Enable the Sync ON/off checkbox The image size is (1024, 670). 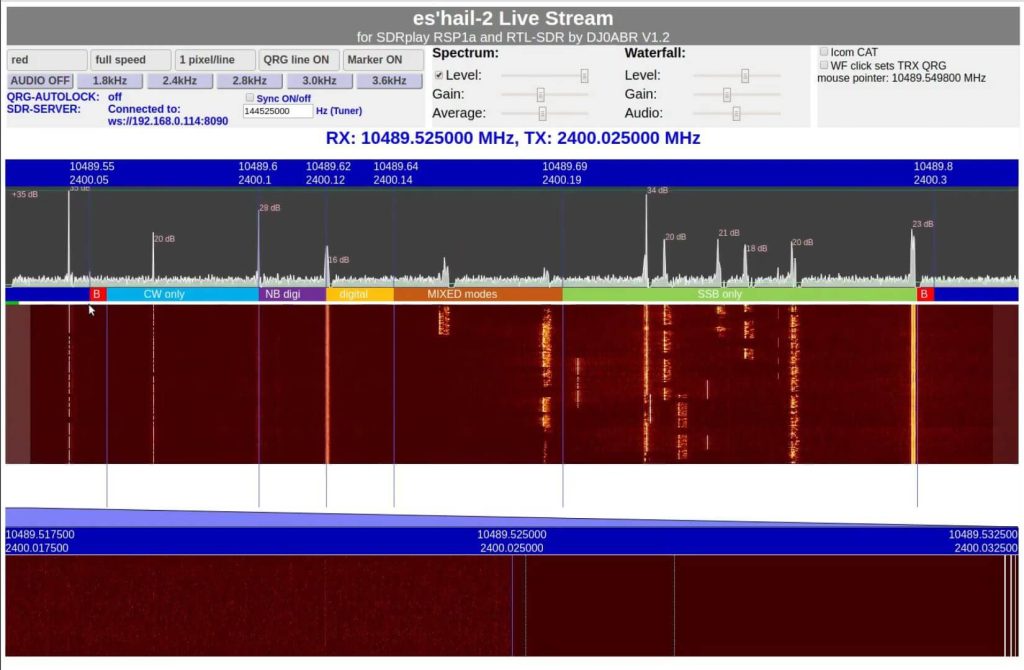pos(250,97)
